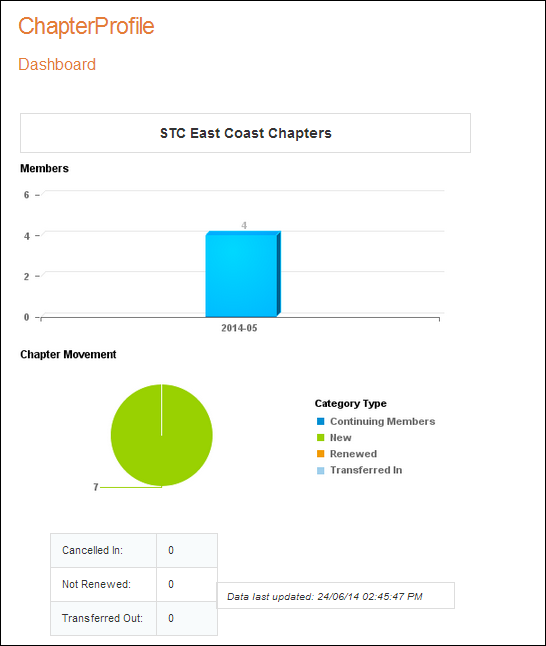Click the Data last updated timestamp box
This screenshot has width=546, height=646.
(x=335, y=595)
